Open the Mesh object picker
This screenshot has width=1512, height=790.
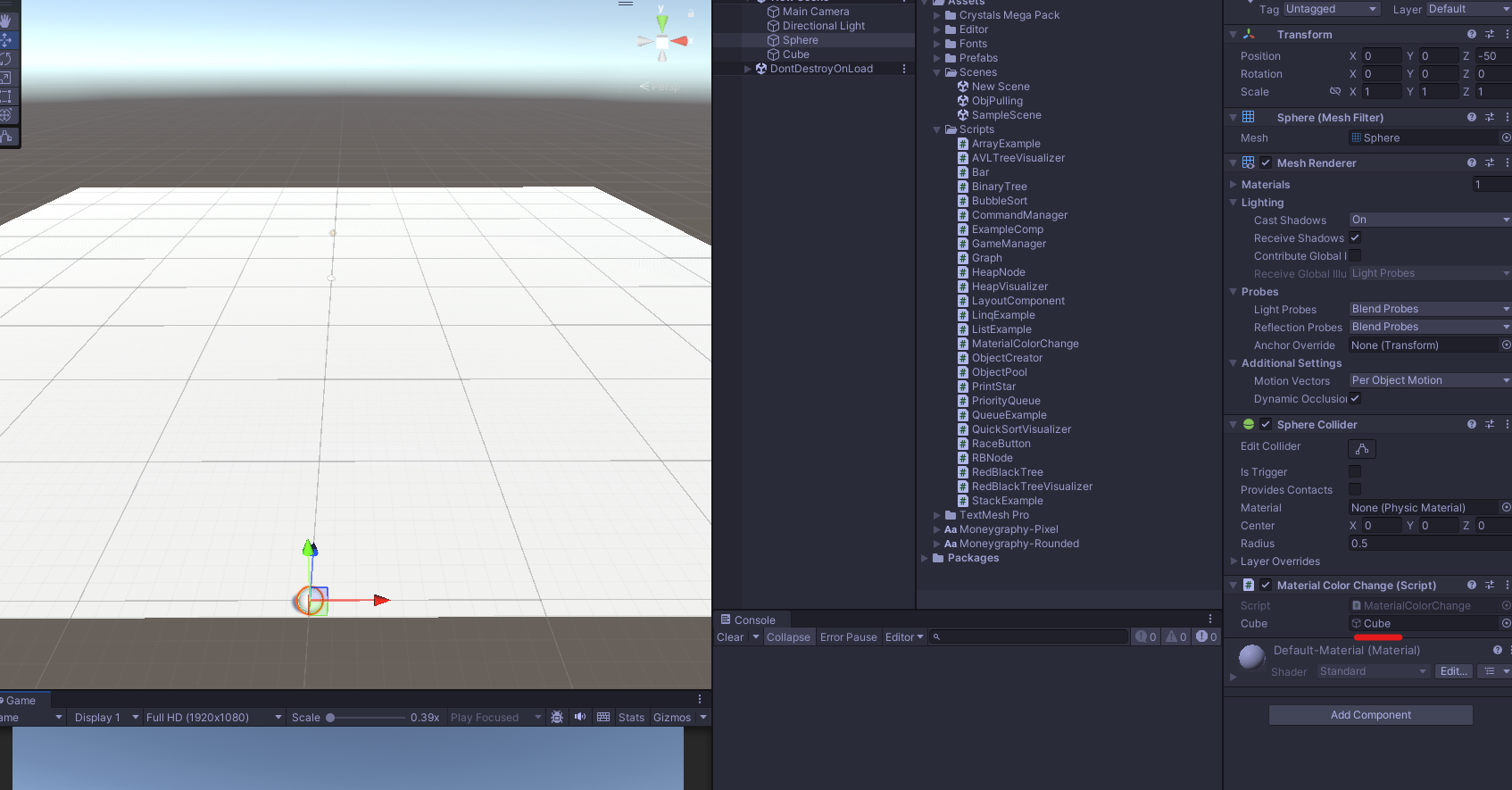click(1506, 138)
